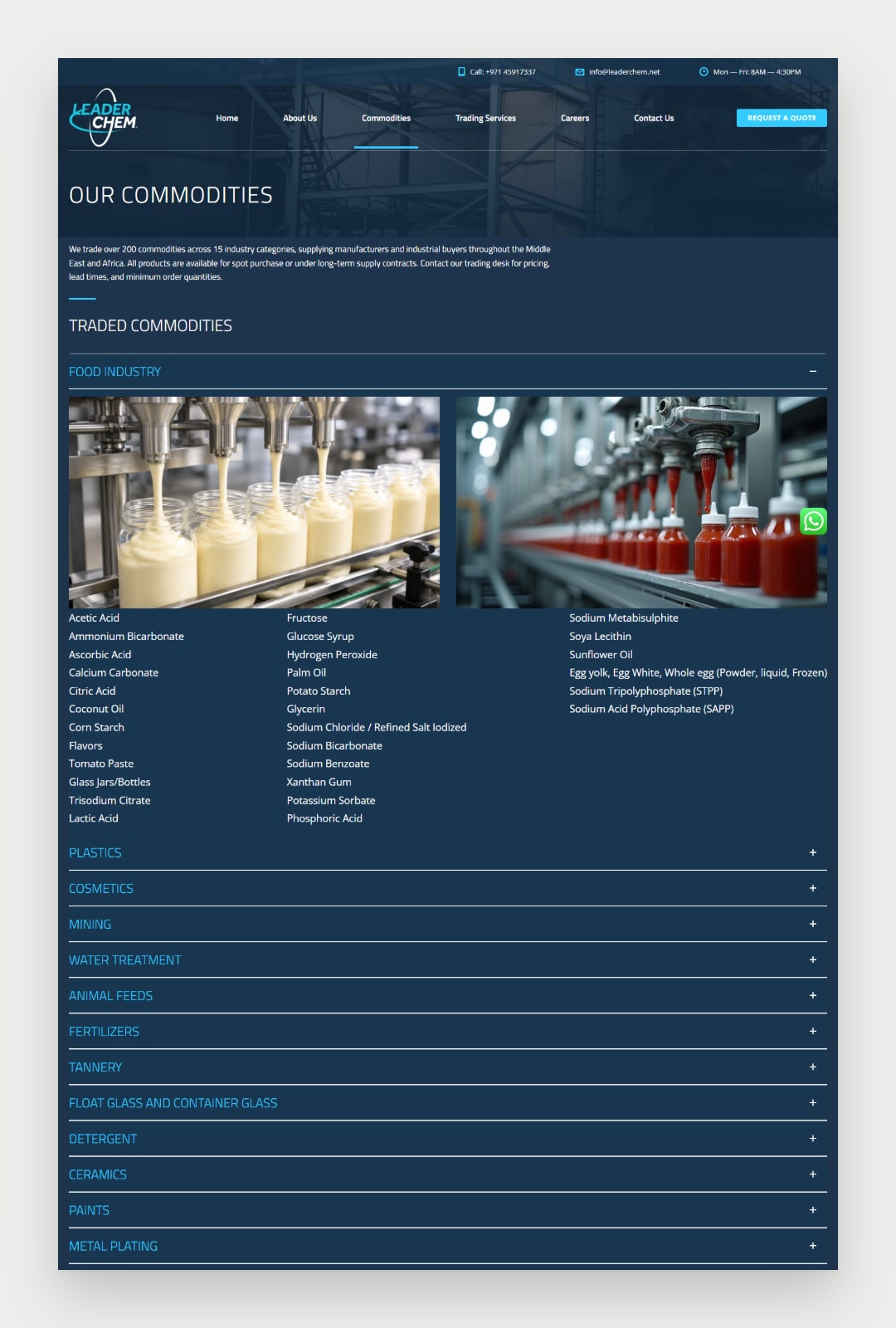This screenshot has width=896, height=1328.
Task: Select Citric Acid in the list
Action: pyautogui.click(x=92, y=691)
